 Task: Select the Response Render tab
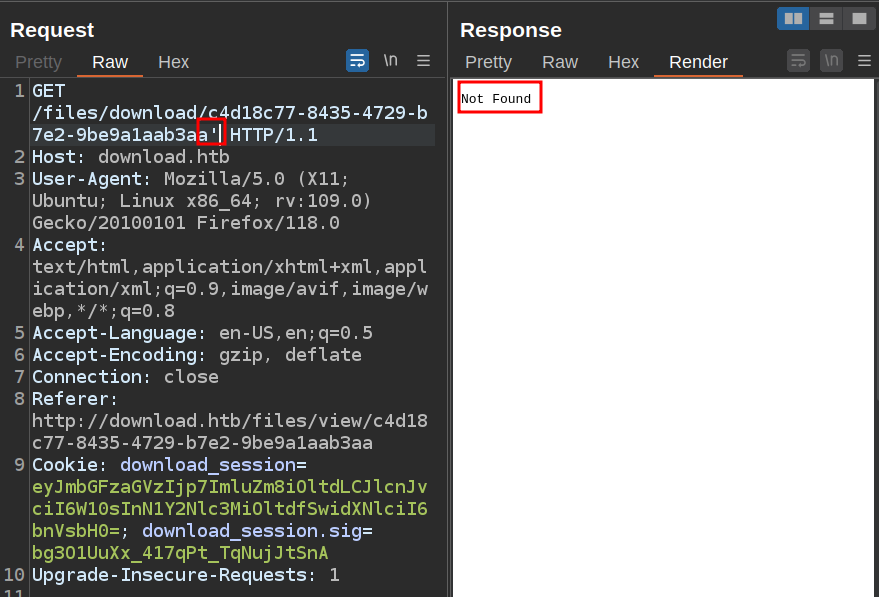(698, 62)
